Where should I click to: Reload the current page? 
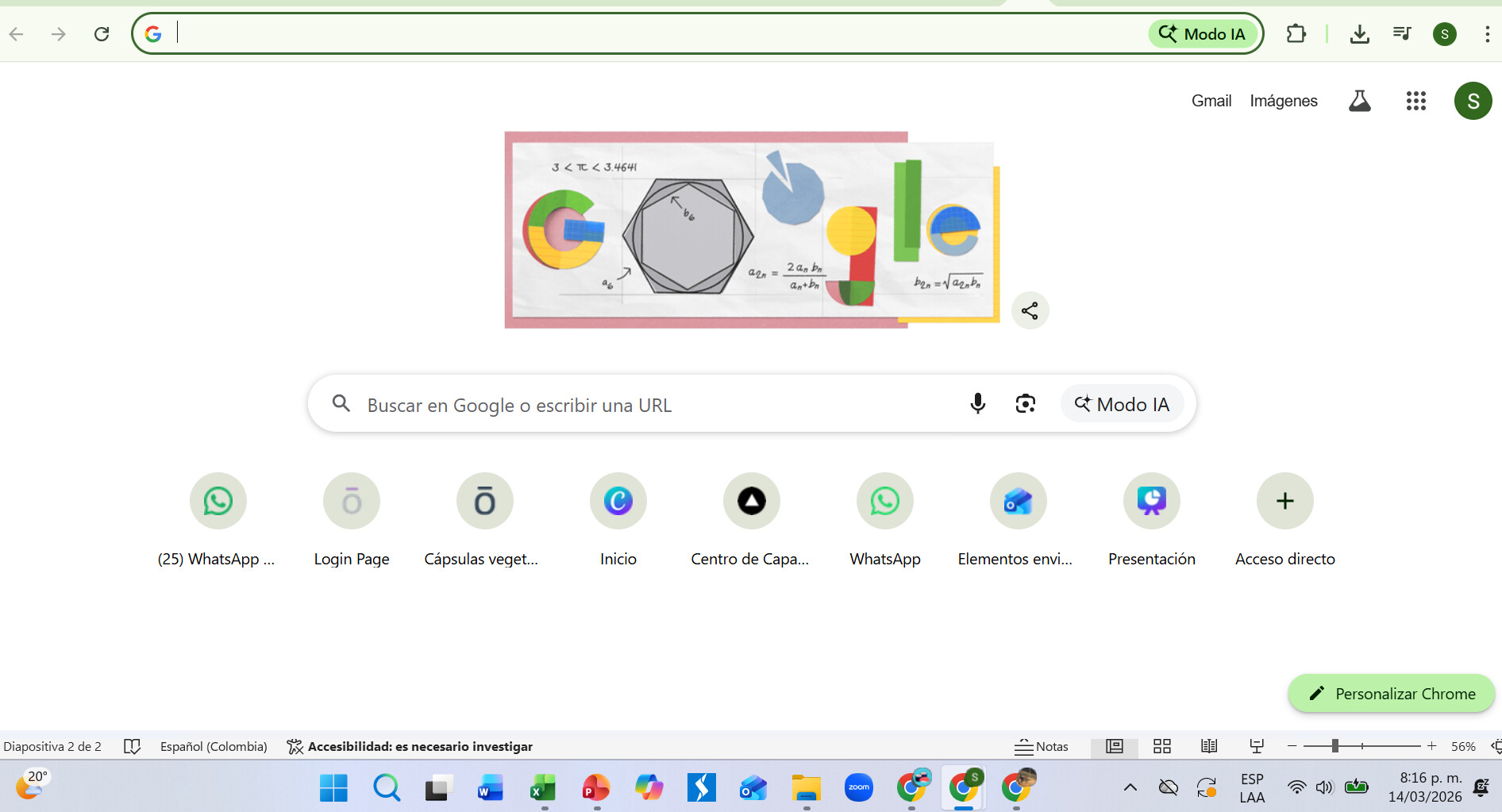[102, 34]
